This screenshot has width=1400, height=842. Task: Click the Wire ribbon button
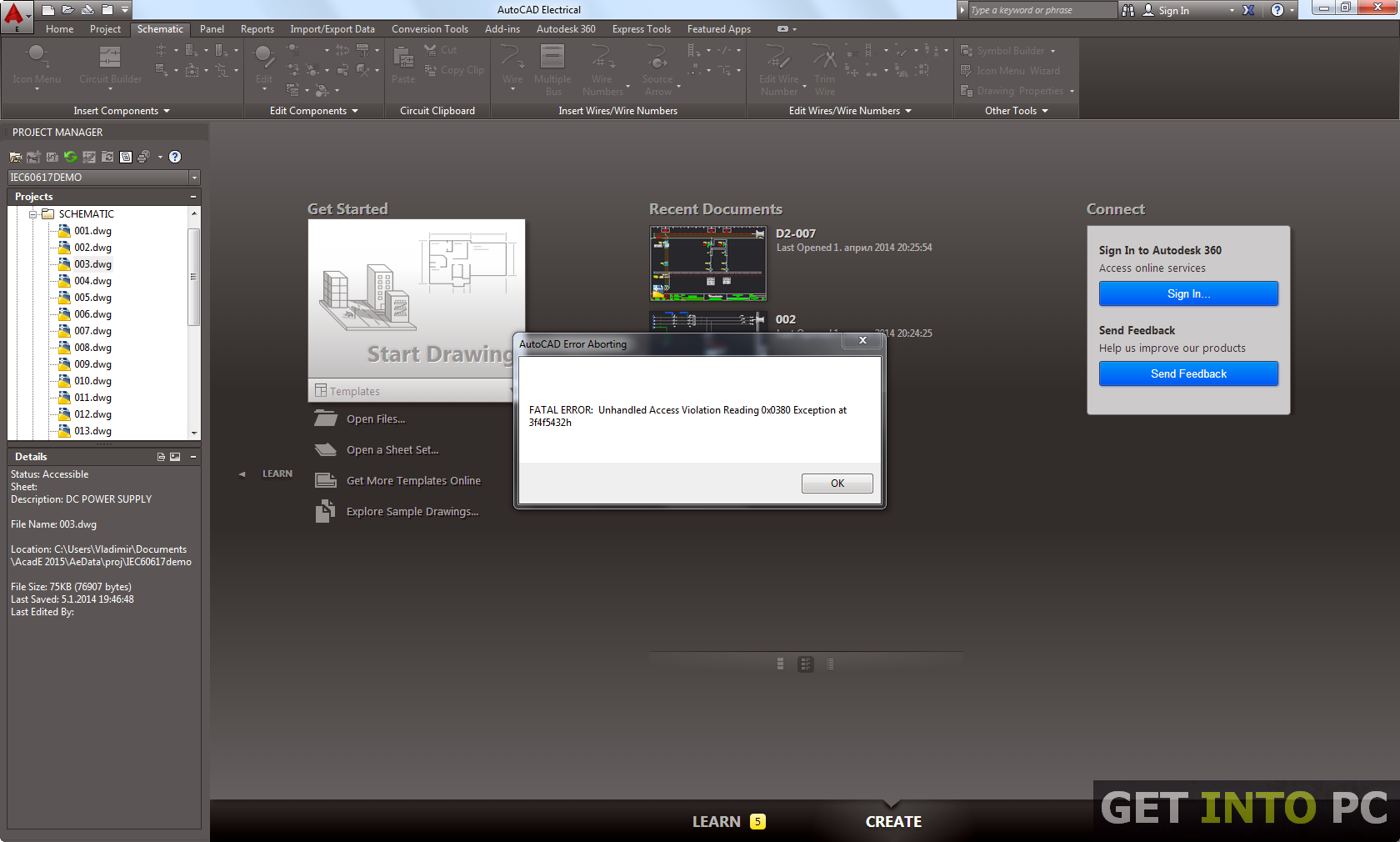click(x=512, y=67)
